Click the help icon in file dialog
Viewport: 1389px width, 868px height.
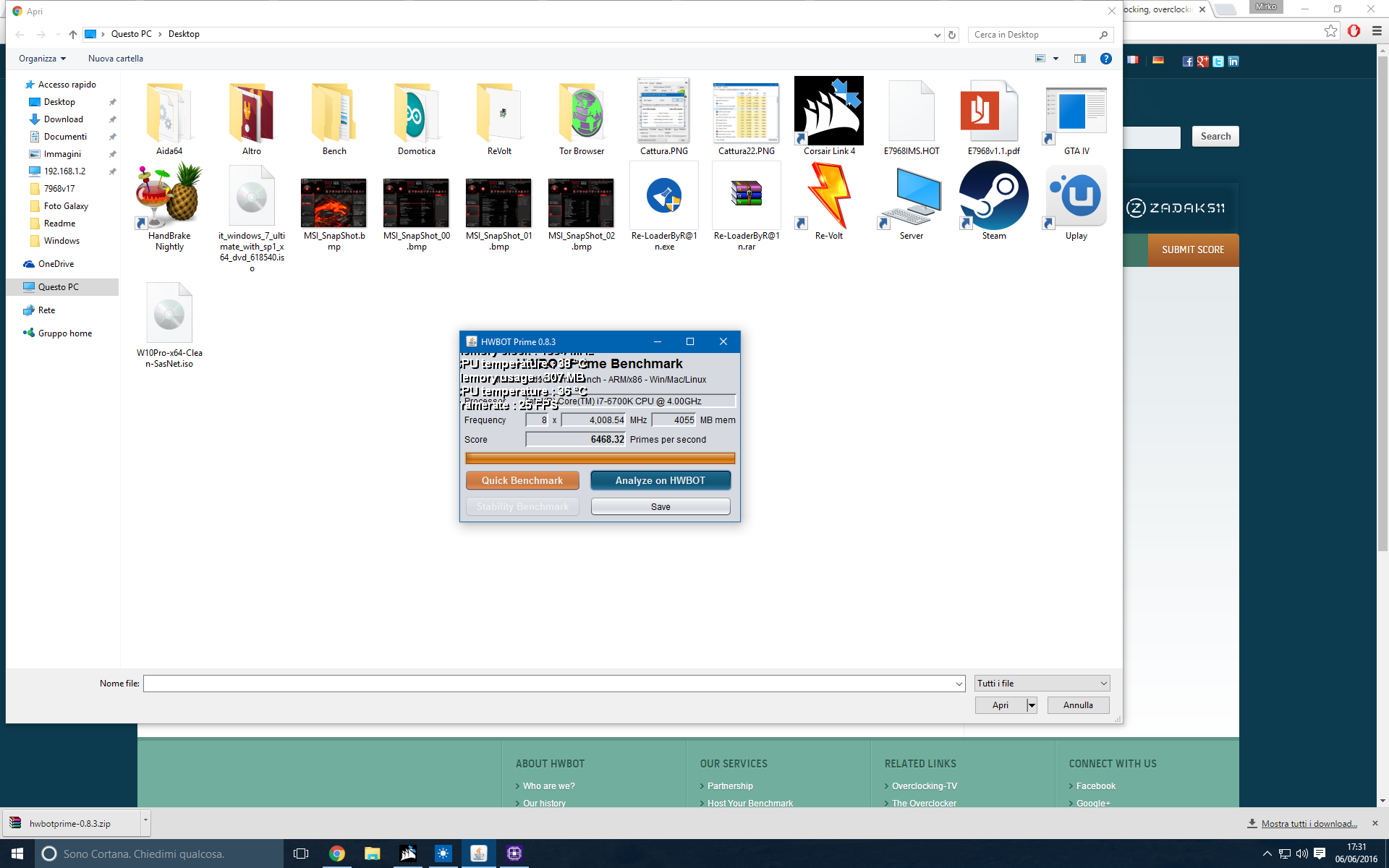(1105, 59)
